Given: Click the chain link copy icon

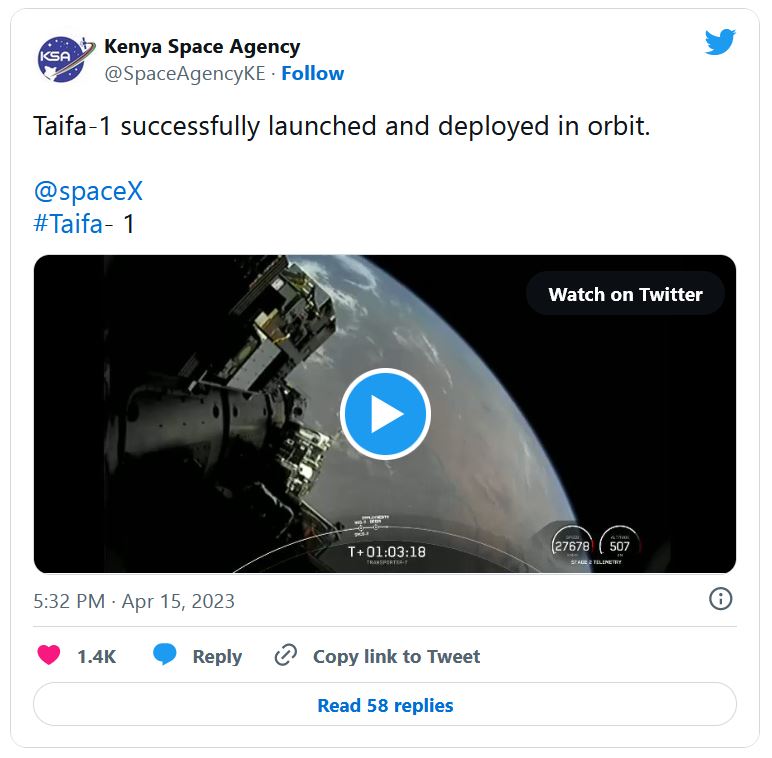Looking at the screenshot, I should click(286, 655).
